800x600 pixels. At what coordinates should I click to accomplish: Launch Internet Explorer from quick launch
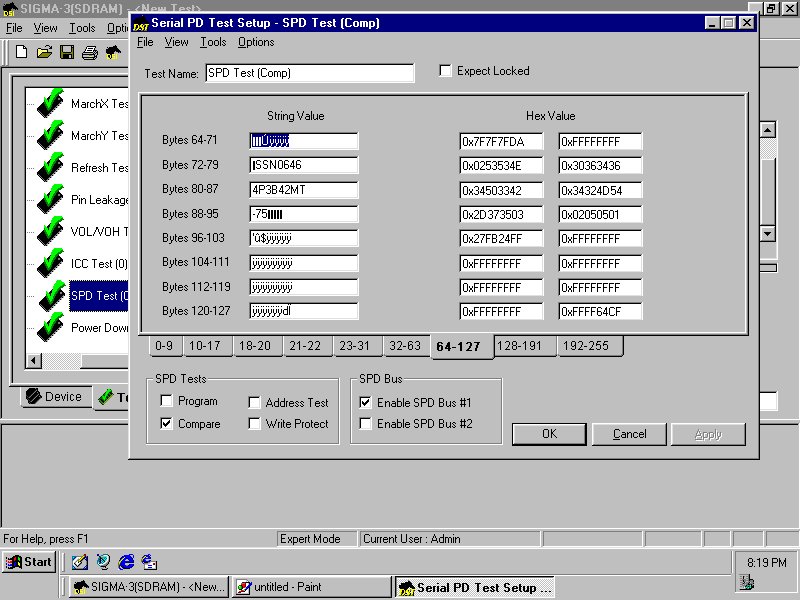click(x=126, y=562)
